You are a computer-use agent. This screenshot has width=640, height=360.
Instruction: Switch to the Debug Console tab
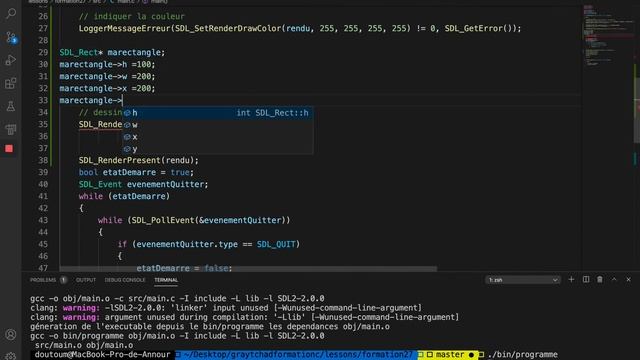[125, 280]
